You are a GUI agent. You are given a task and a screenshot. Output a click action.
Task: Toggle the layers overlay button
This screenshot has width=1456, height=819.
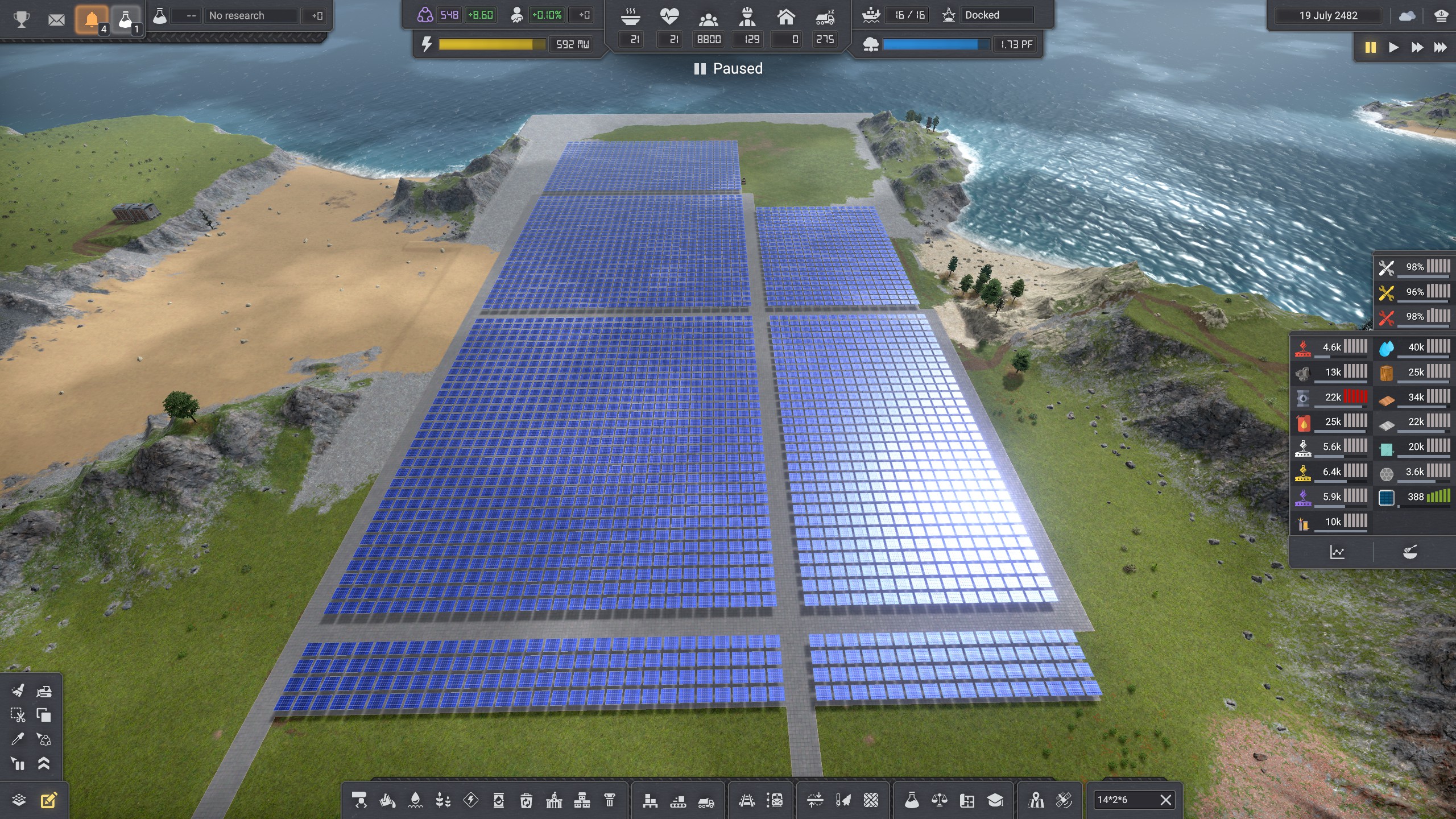(19, 800)
